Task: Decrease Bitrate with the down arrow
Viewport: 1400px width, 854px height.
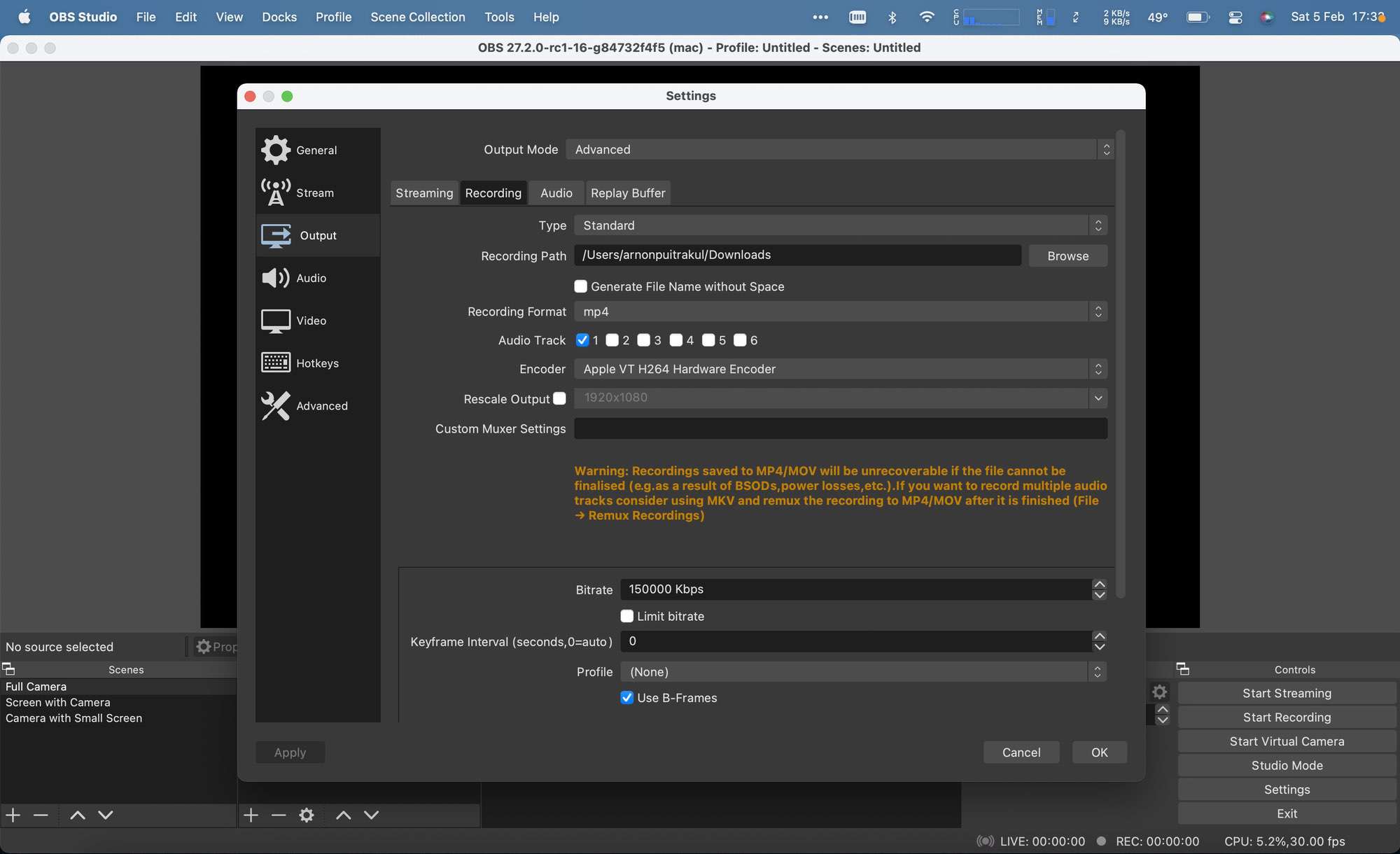Action: click(1100, 594)
